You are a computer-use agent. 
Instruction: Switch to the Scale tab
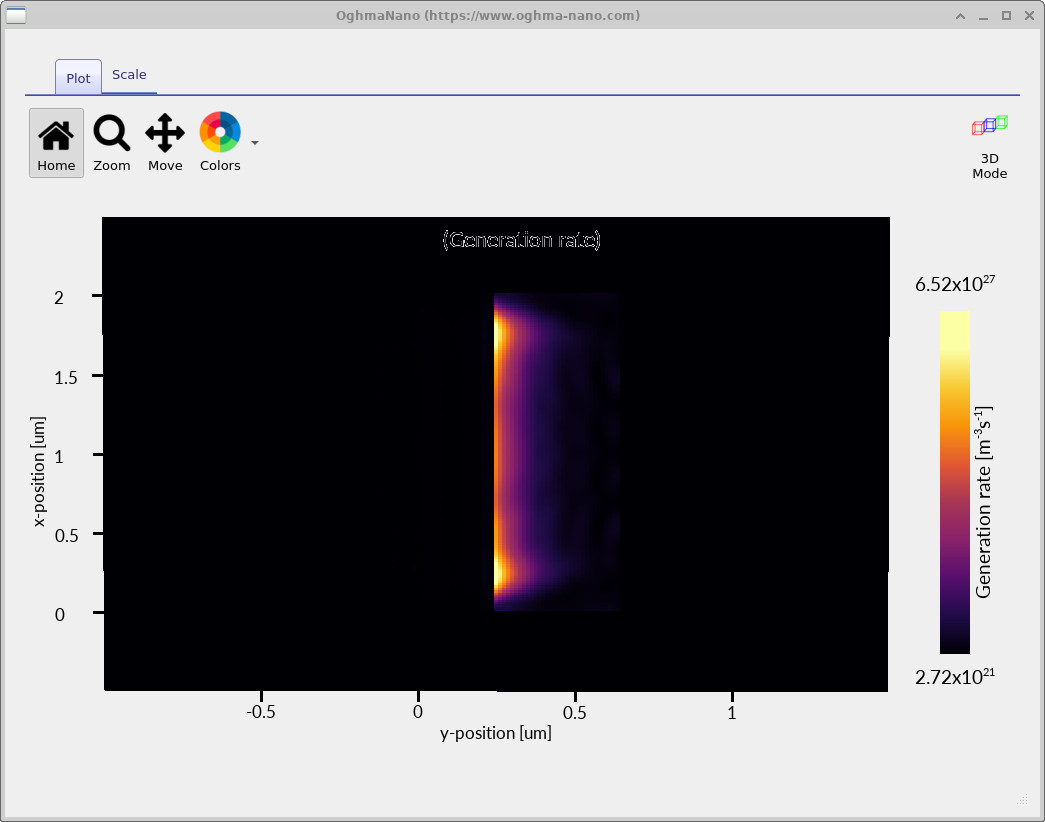pos(129,75)
